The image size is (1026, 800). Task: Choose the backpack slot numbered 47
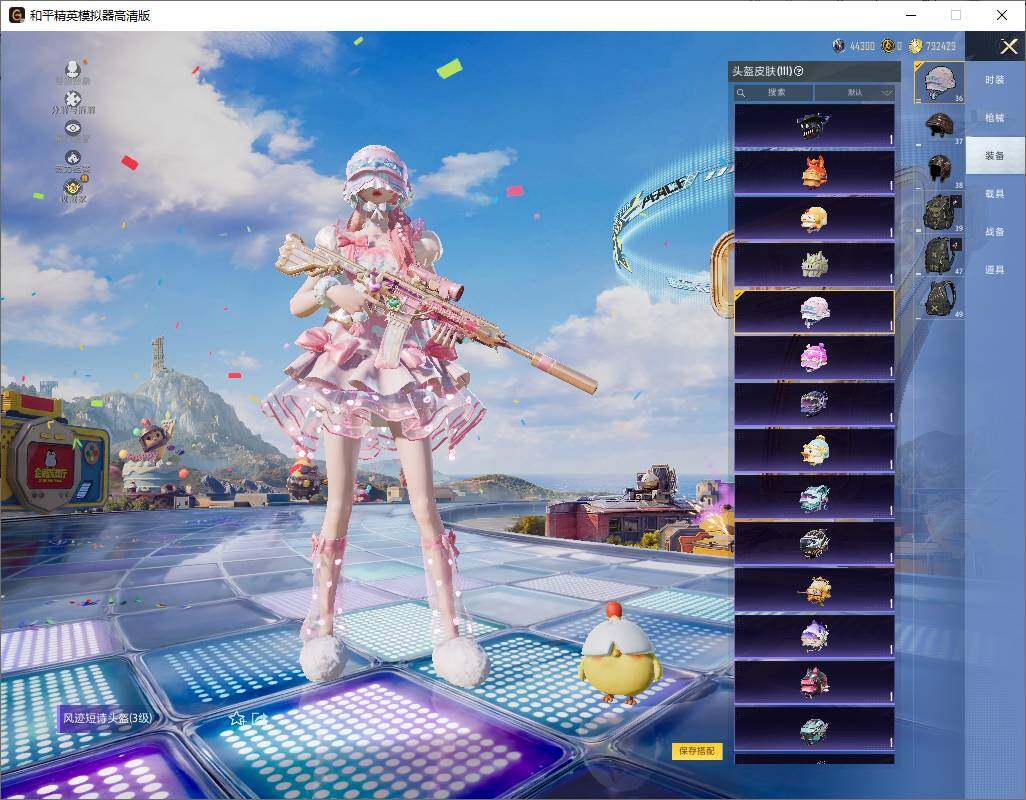pyautogui.click(x=940, y=255)
